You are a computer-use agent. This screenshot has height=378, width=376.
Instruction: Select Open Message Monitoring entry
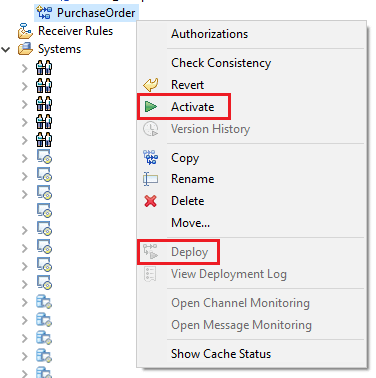click(x=241, y=325)
